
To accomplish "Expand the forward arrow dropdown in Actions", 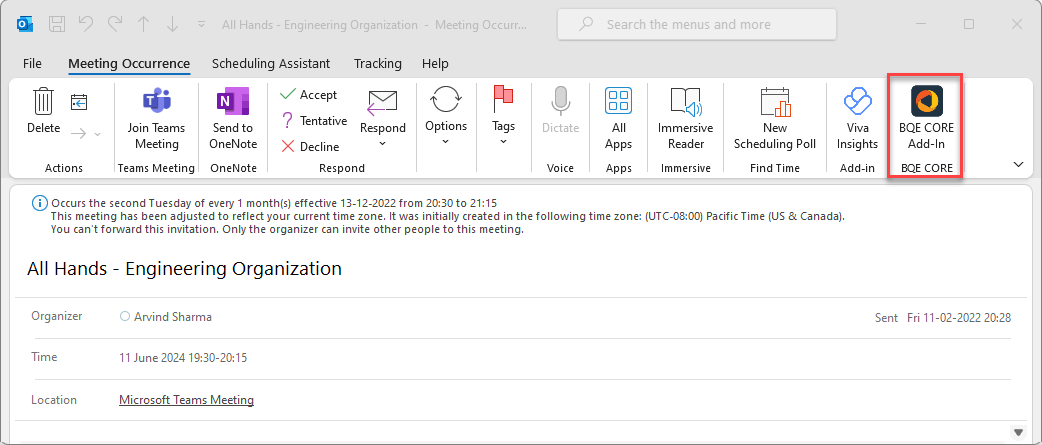I will [x=98, y=134].
